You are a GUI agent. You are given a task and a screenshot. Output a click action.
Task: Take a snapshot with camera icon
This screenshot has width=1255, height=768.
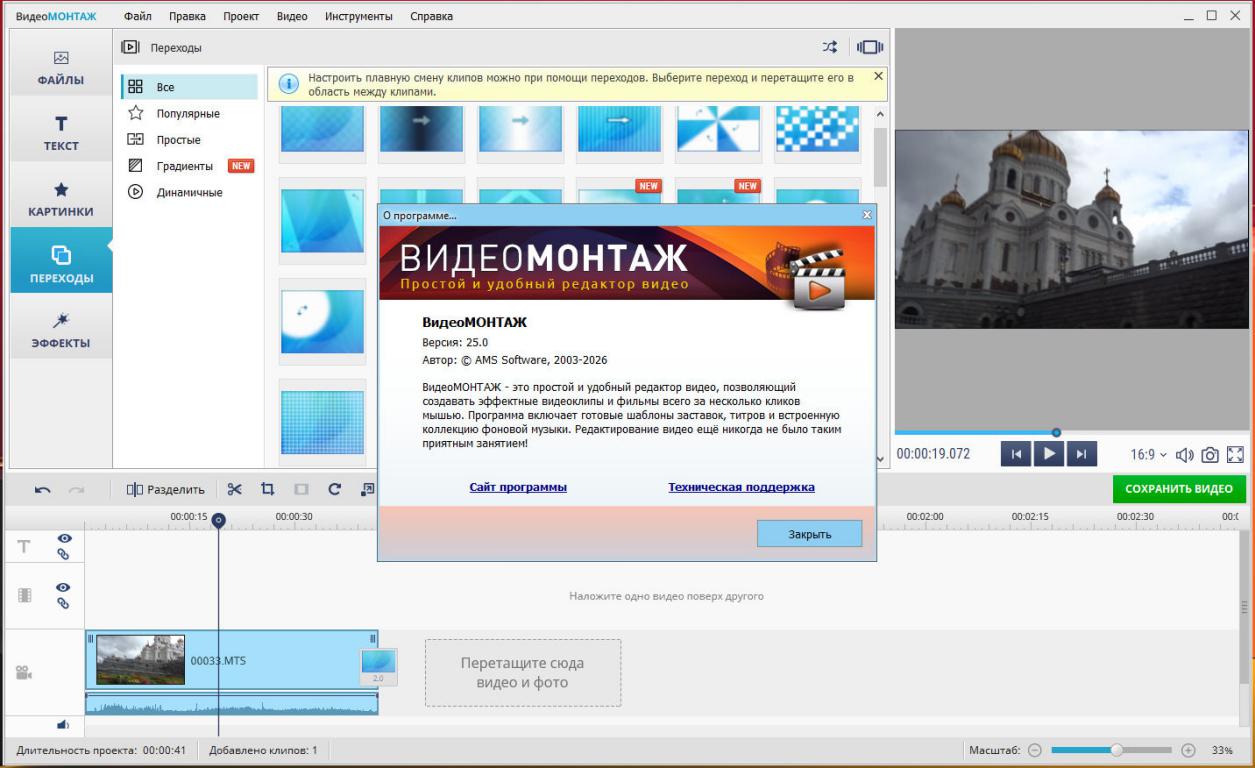[1210, 454]
